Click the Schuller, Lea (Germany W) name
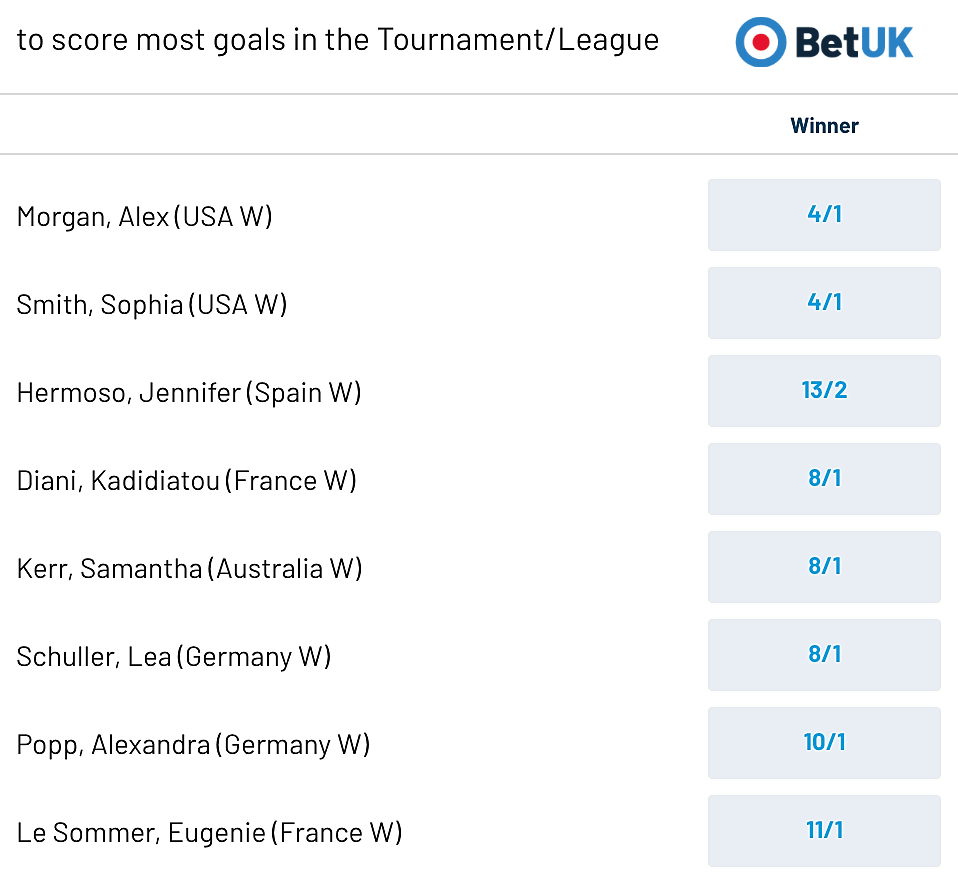This screenshot has width=958, height=894. coord(174,657)
